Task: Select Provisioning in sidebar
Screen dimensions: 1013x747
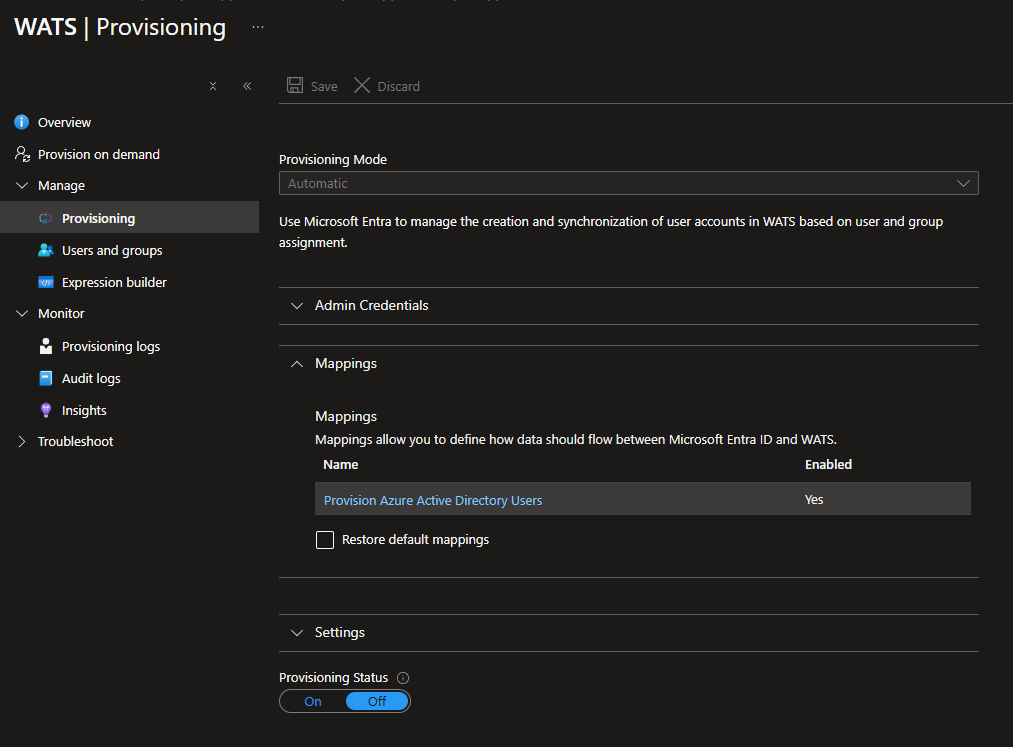Action: coord(129,217)
